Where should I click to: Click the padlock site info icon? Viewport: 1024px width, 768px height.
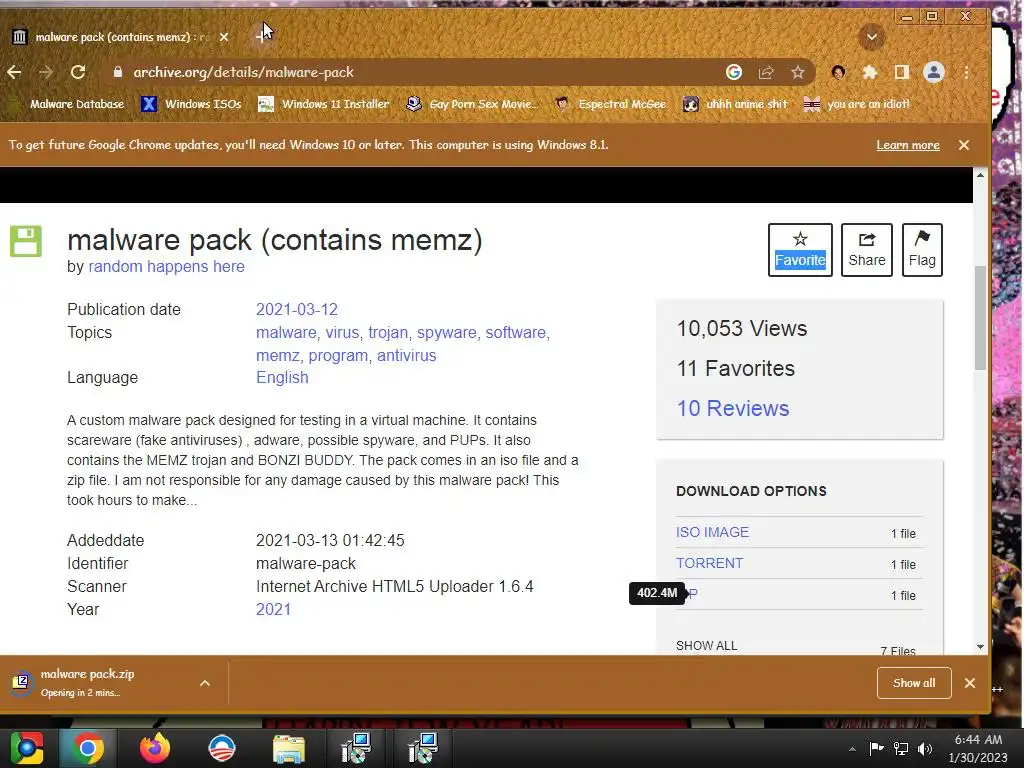(x=118, y=72)
